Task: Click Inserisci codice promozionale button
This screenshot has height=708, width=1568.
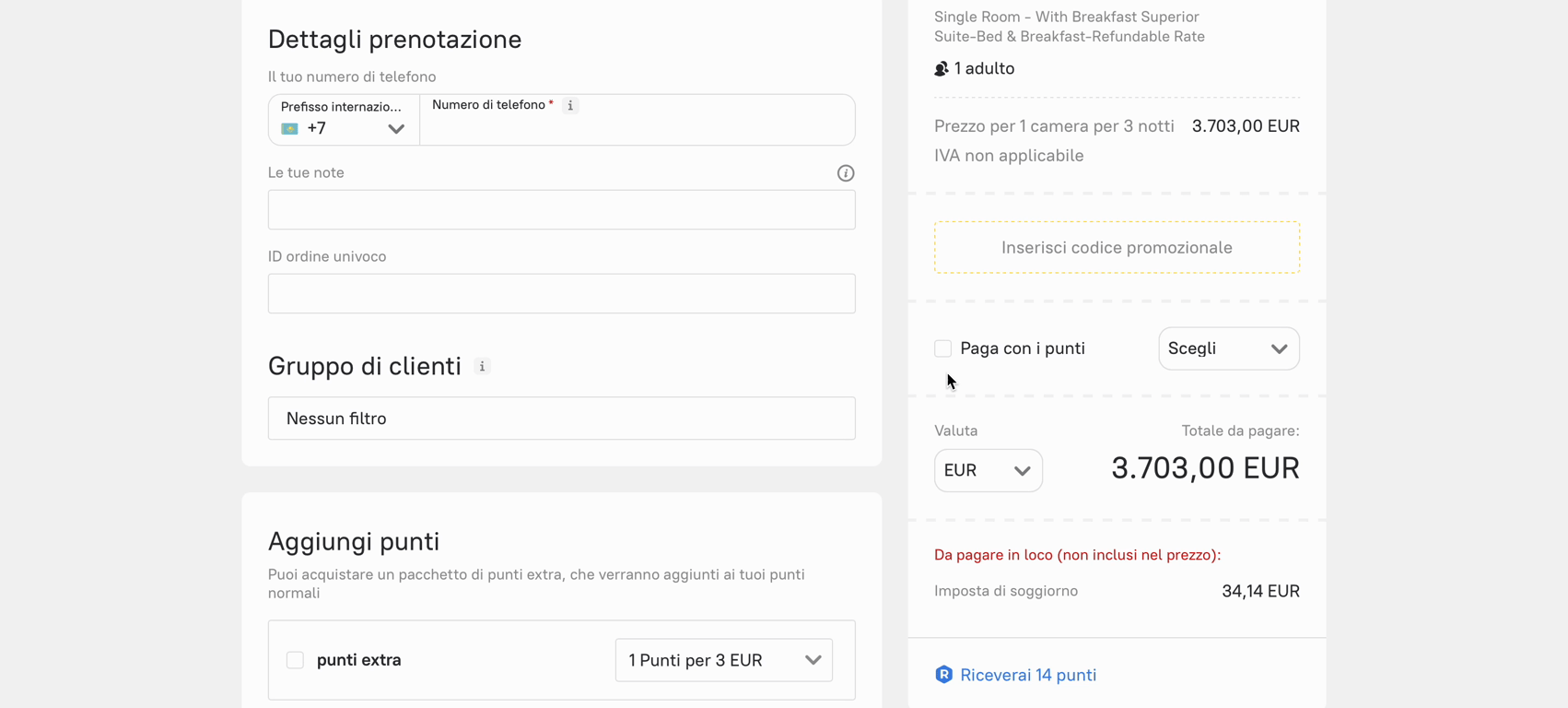Action: click(1117, 247)
